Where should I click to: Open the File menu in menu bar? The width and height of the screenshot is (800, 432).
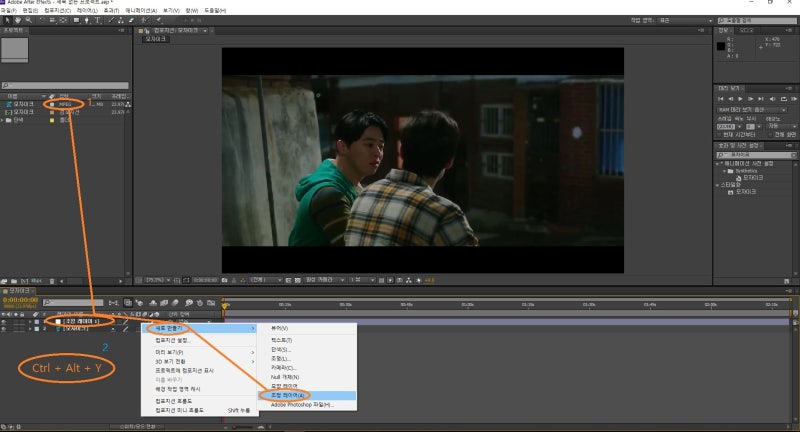pyautogui.click(x=9, y=10)
